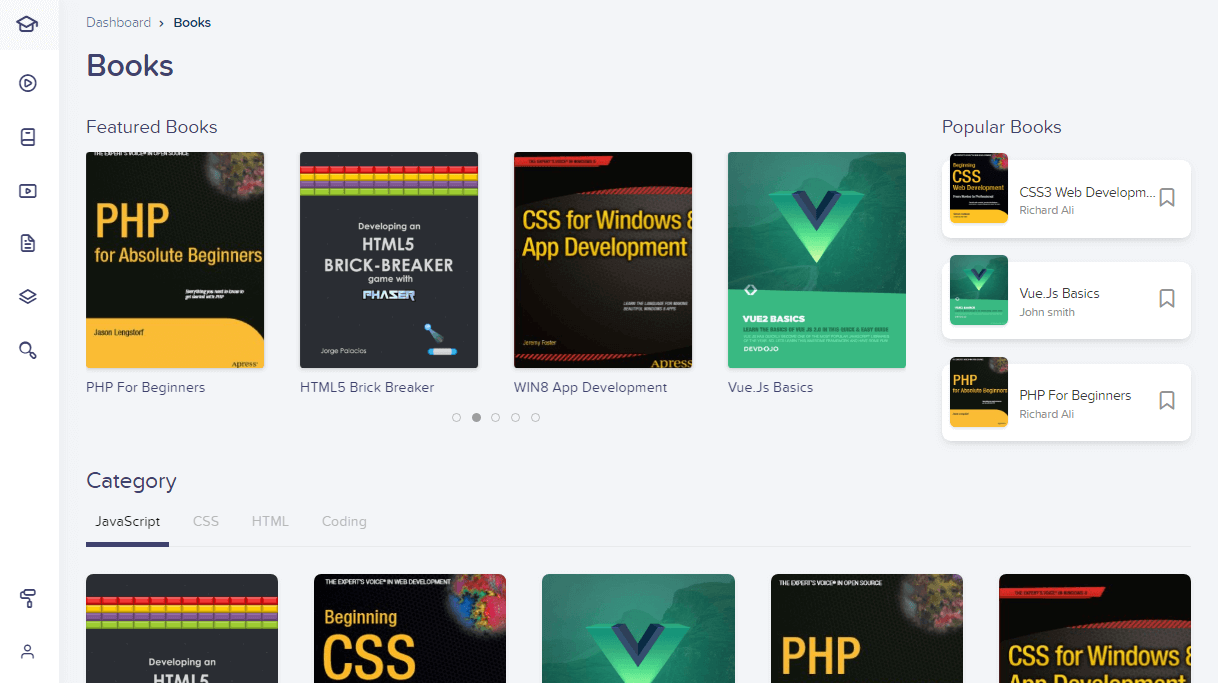Switch to the CSS category tab
Viewport: 1218px width, 683px height.
coord(206,521)
